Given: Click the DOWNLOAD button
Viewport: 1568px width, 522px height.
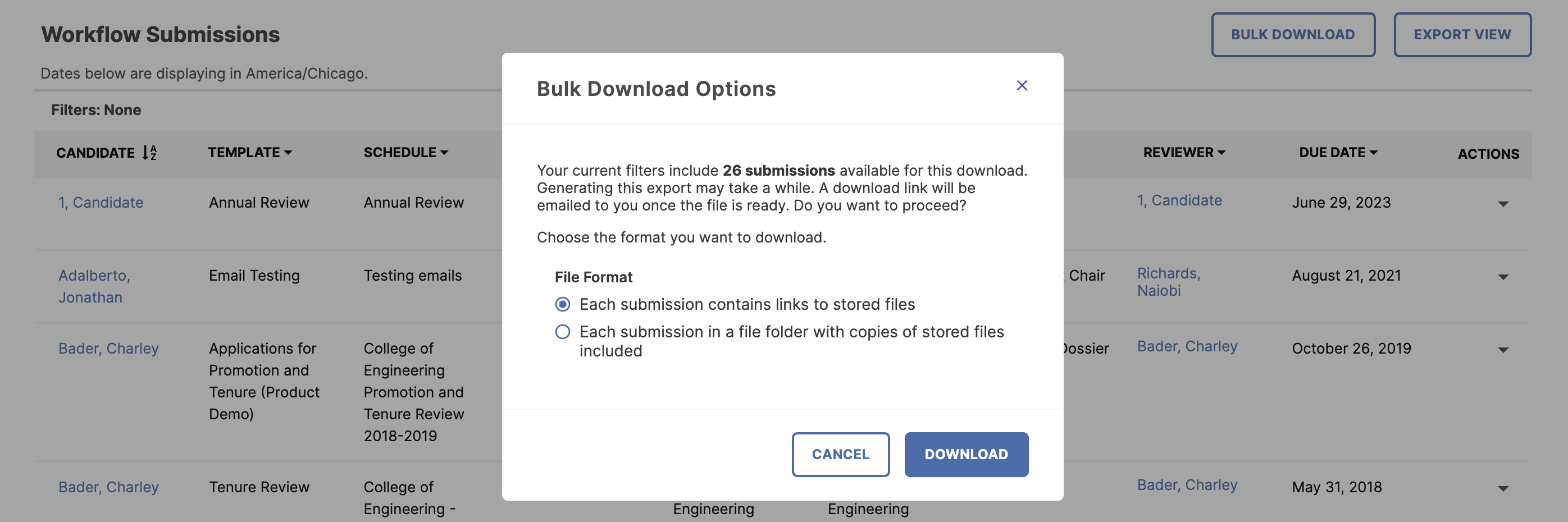Looking at the screenshot, I should [x=966, y=454].
